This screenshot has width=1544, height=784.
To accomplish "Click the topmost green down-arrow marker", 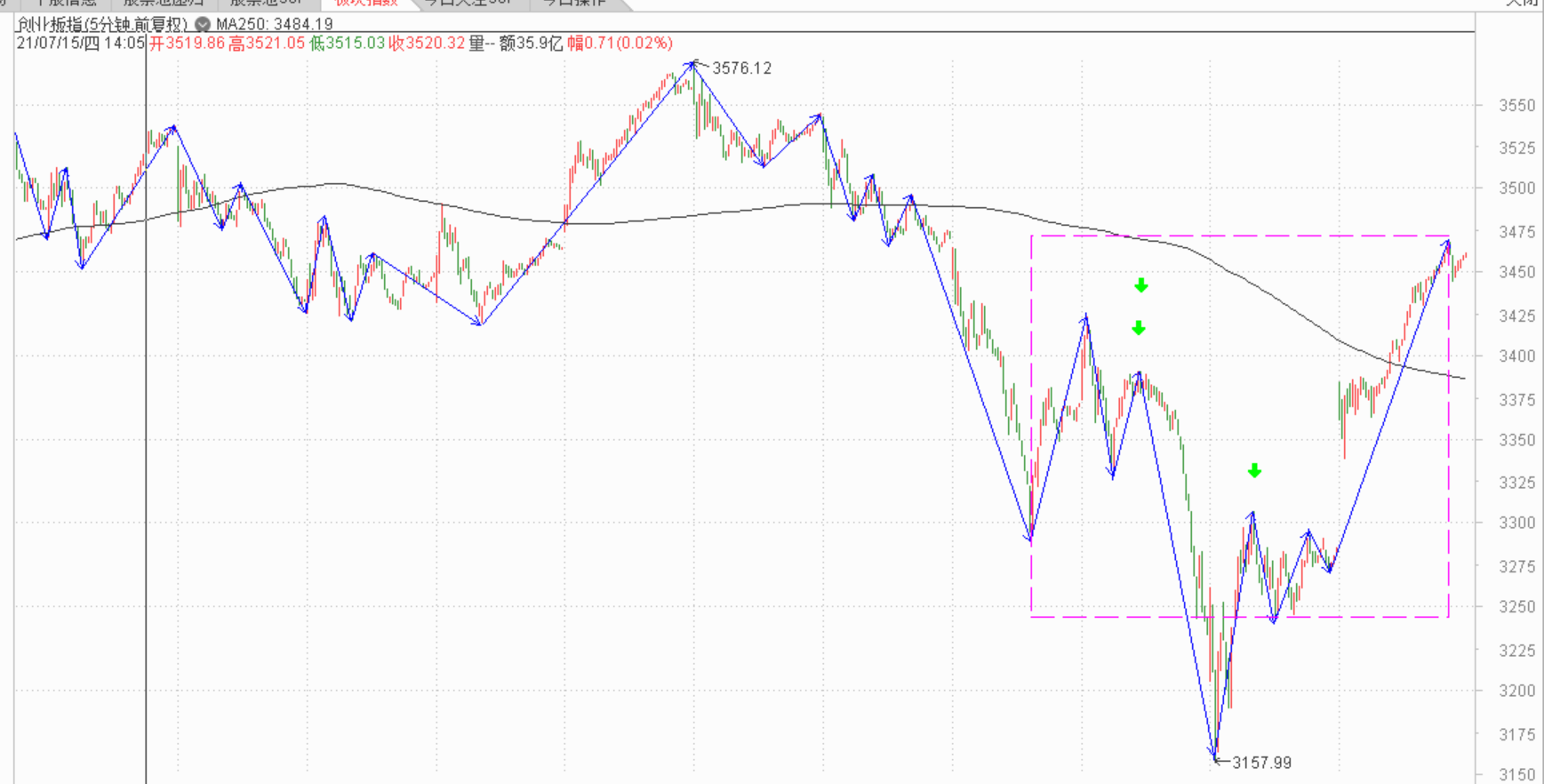I will point(1141,285).
